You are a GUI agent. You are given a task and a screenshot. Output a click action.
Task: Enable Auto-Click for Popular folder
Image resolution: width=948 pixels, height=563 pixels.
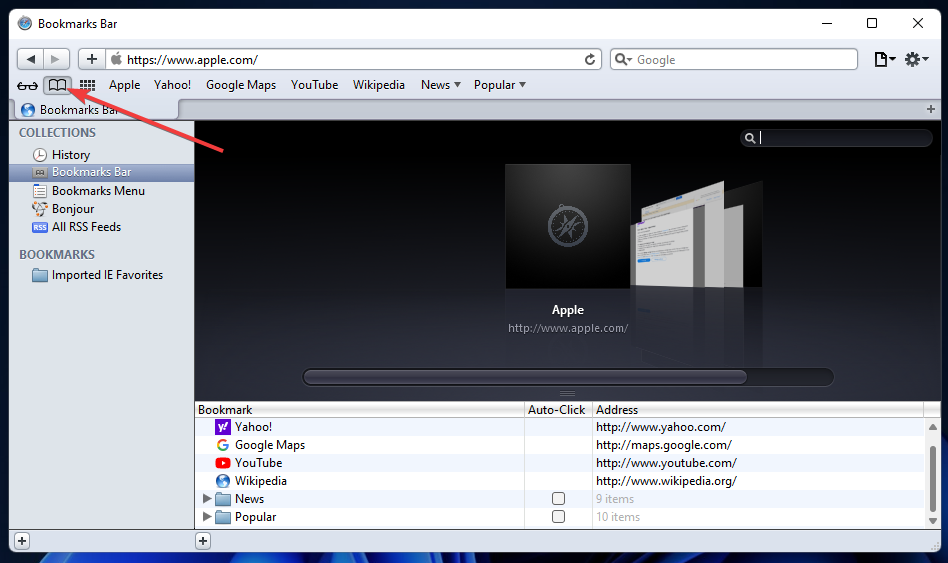[558, 517]
